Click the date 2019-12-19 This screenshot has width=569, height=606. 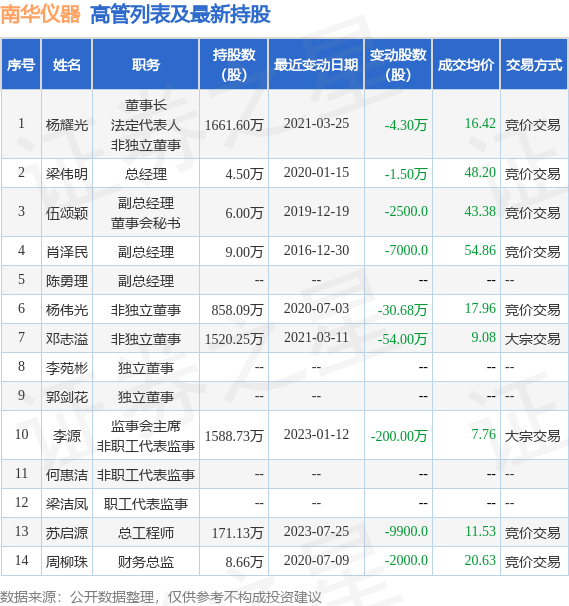click(316, 211)
